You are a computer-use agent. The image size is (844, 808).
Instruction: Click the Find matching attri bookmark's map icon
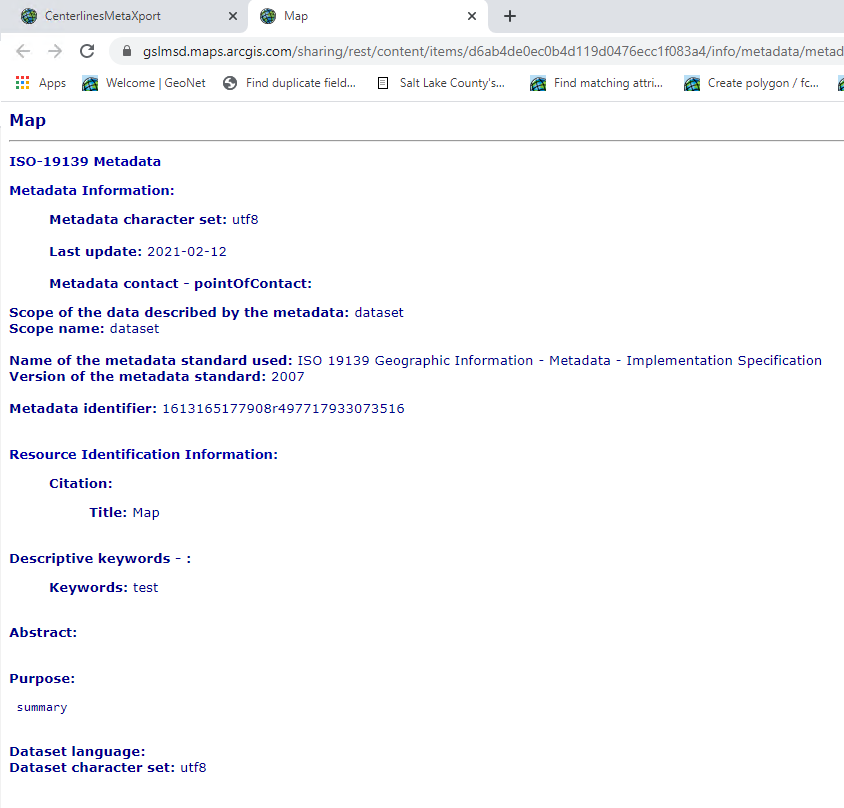click(537, 83)
